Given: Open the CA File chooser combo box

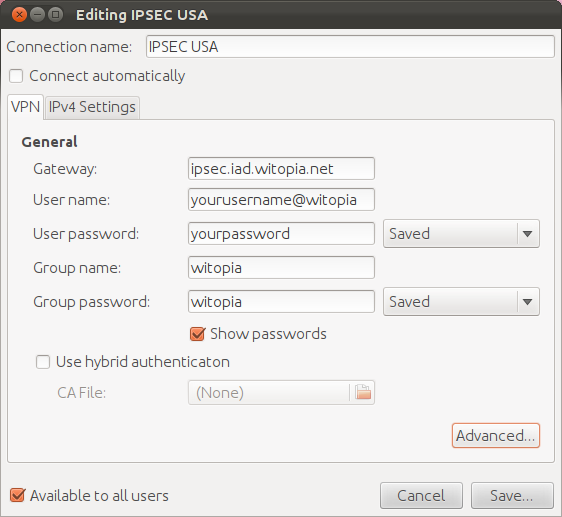Looking at the screenshot, I should pyautogui.click(x=281, y=393).
